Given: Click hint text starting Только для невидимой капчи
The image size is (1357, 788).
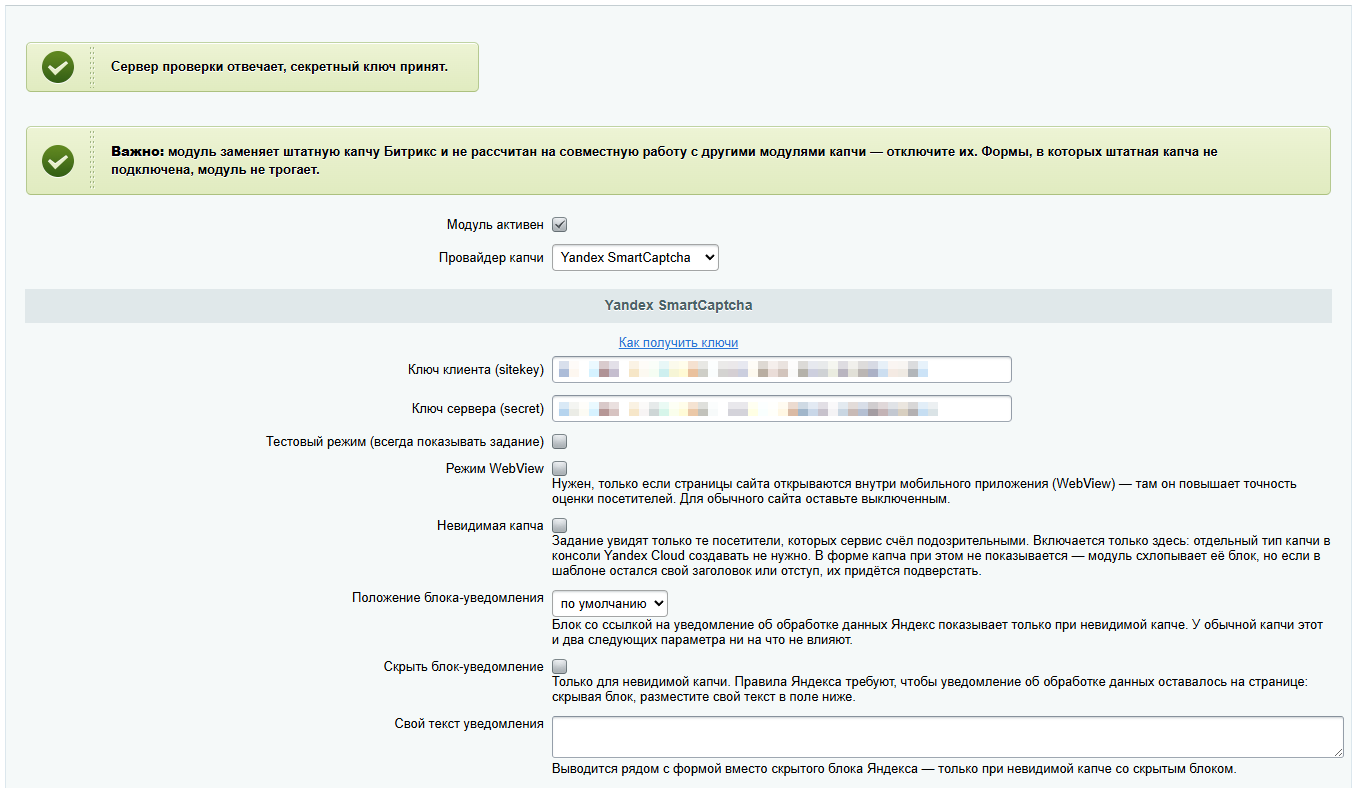Looking at the screenshot, I should pos(930,689).
